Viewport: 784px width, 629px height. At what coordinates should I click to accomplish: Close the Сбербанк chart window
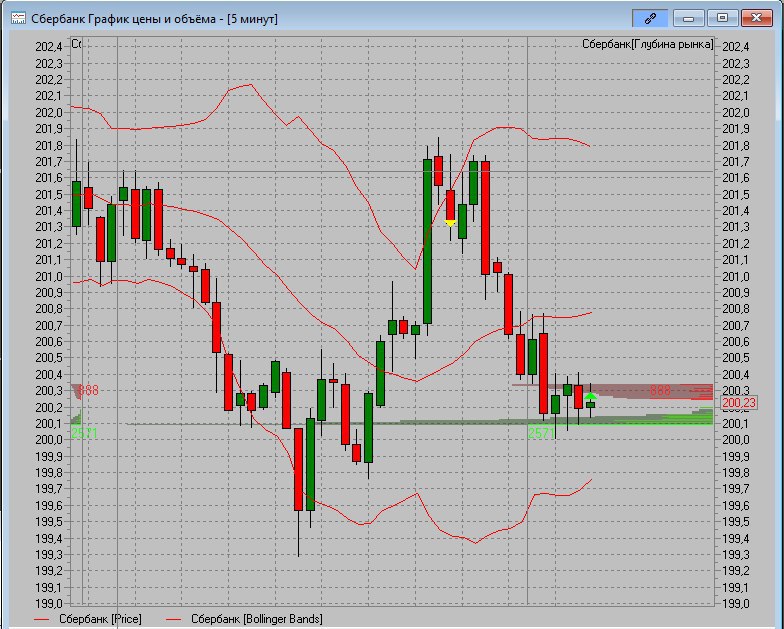click(756, 18)
